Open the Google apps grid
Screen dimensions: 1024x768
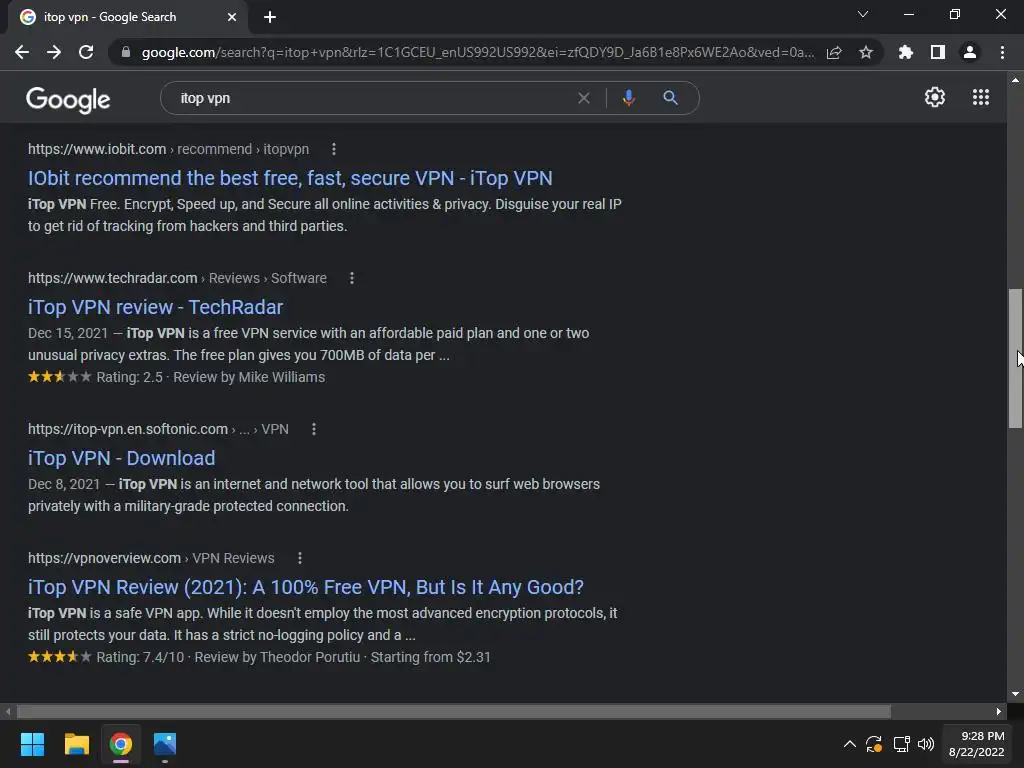981,97
